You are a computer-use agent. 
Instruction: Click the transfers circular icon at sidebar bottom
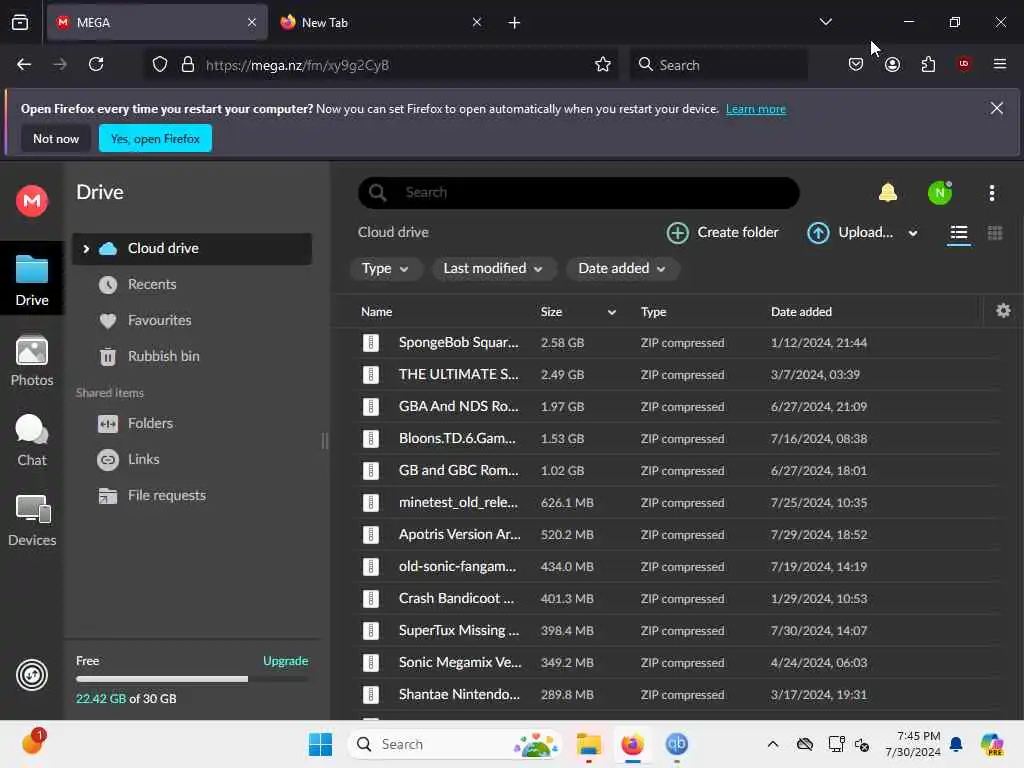(x=32, y=675)
